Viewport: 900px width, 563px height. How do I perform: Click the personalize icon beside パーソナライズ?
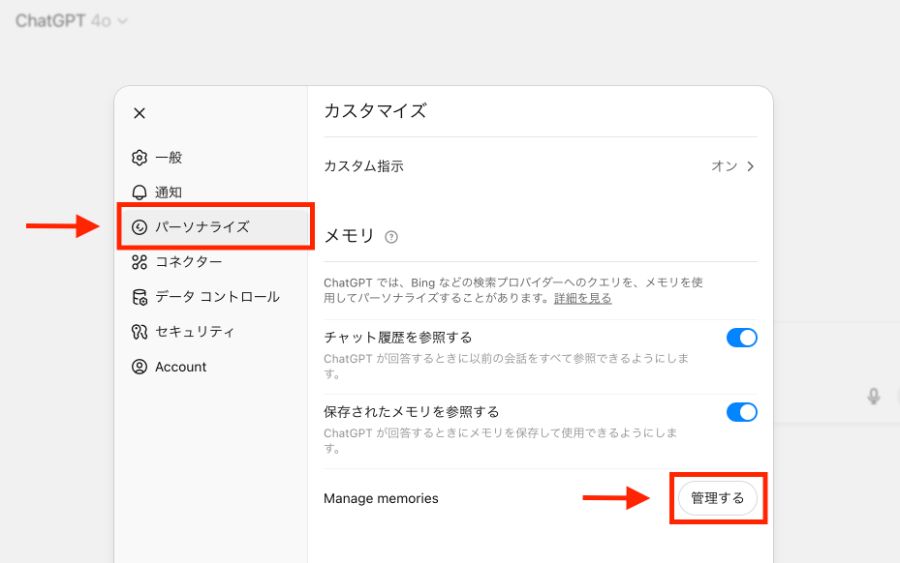[139, 227]
